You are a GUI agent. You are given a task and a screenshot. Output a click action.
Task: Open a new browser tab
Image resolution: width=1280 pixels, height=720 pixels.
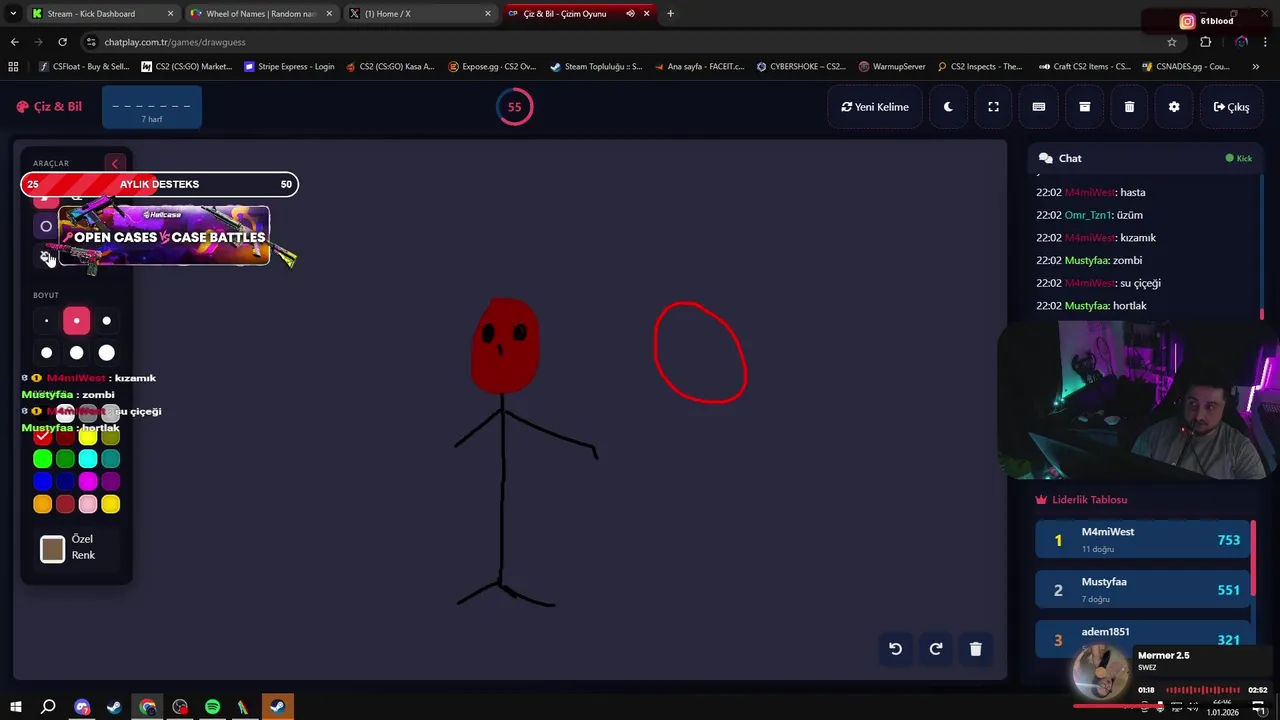pyautogui.click(x=670, y=14)
